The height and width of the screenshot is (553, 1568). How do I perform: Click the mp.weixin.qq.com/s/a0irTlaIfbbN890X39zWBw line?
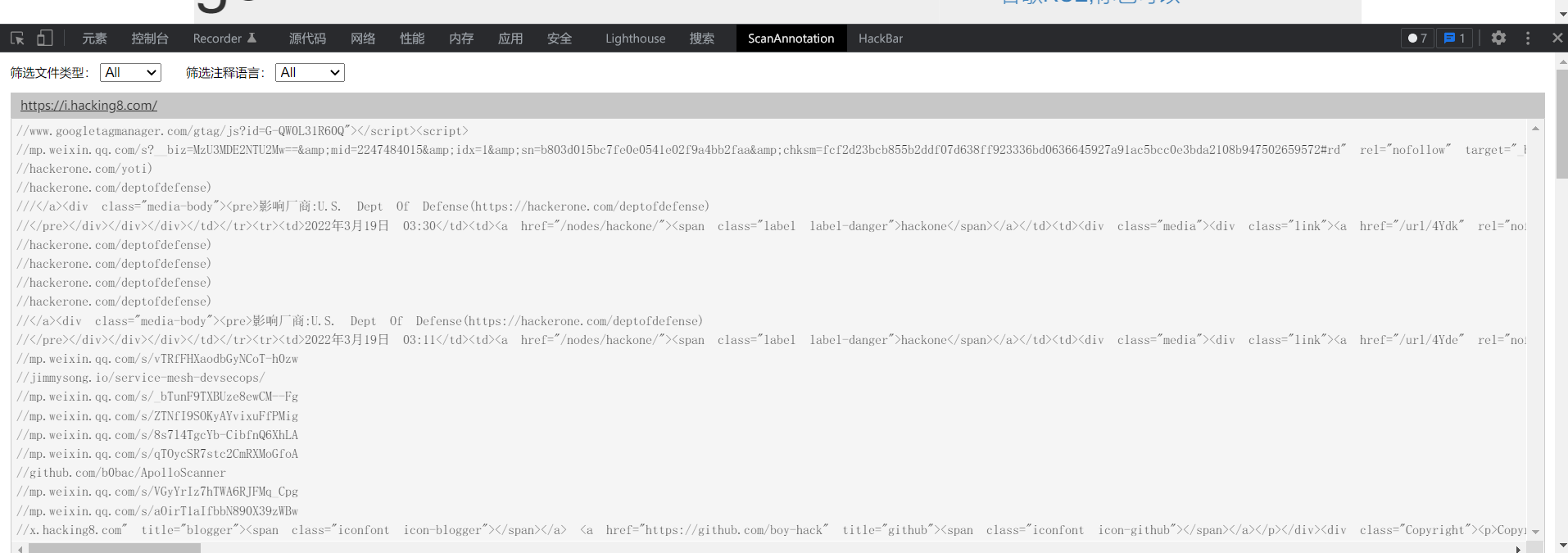[x=157, y=511]
